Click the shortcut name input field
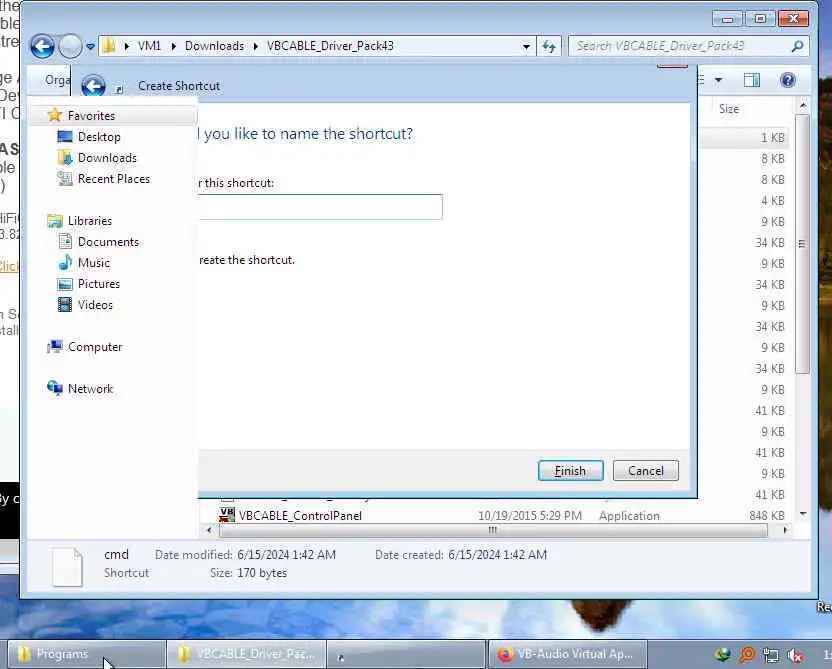The image size is (832, 669). click(x=320, y=207)
